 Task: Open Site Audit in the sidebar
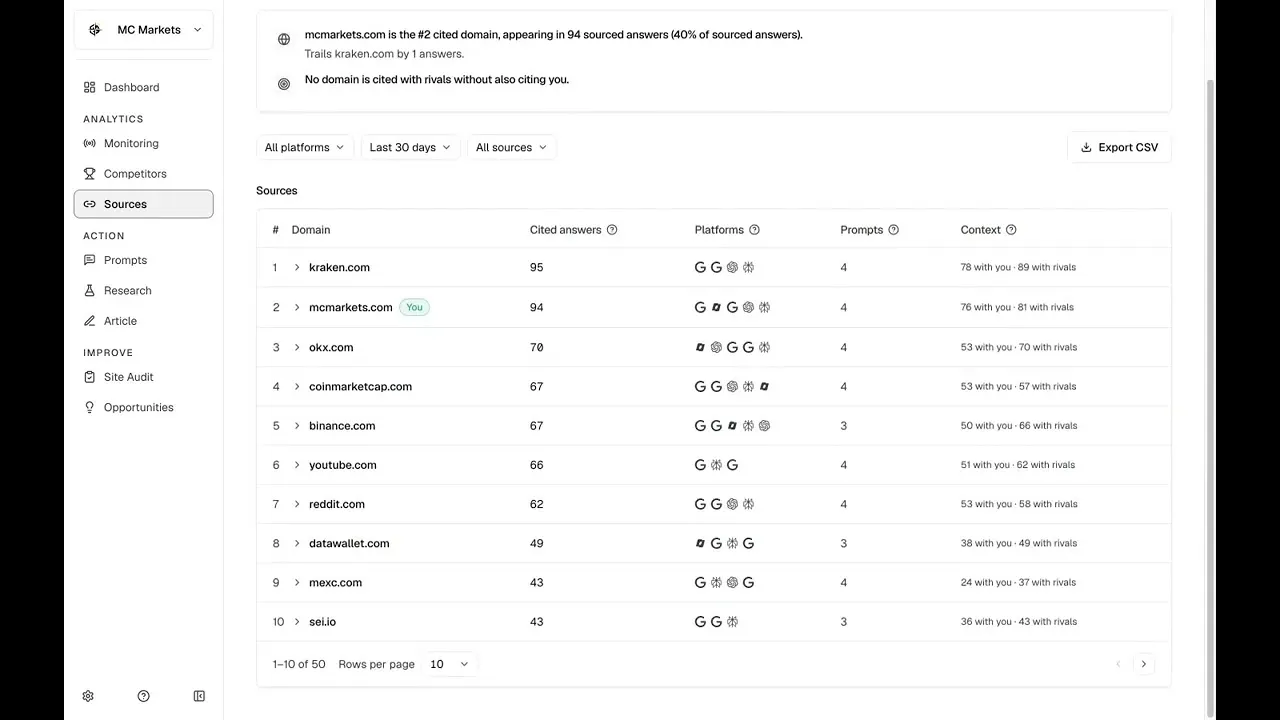(144, 377)
